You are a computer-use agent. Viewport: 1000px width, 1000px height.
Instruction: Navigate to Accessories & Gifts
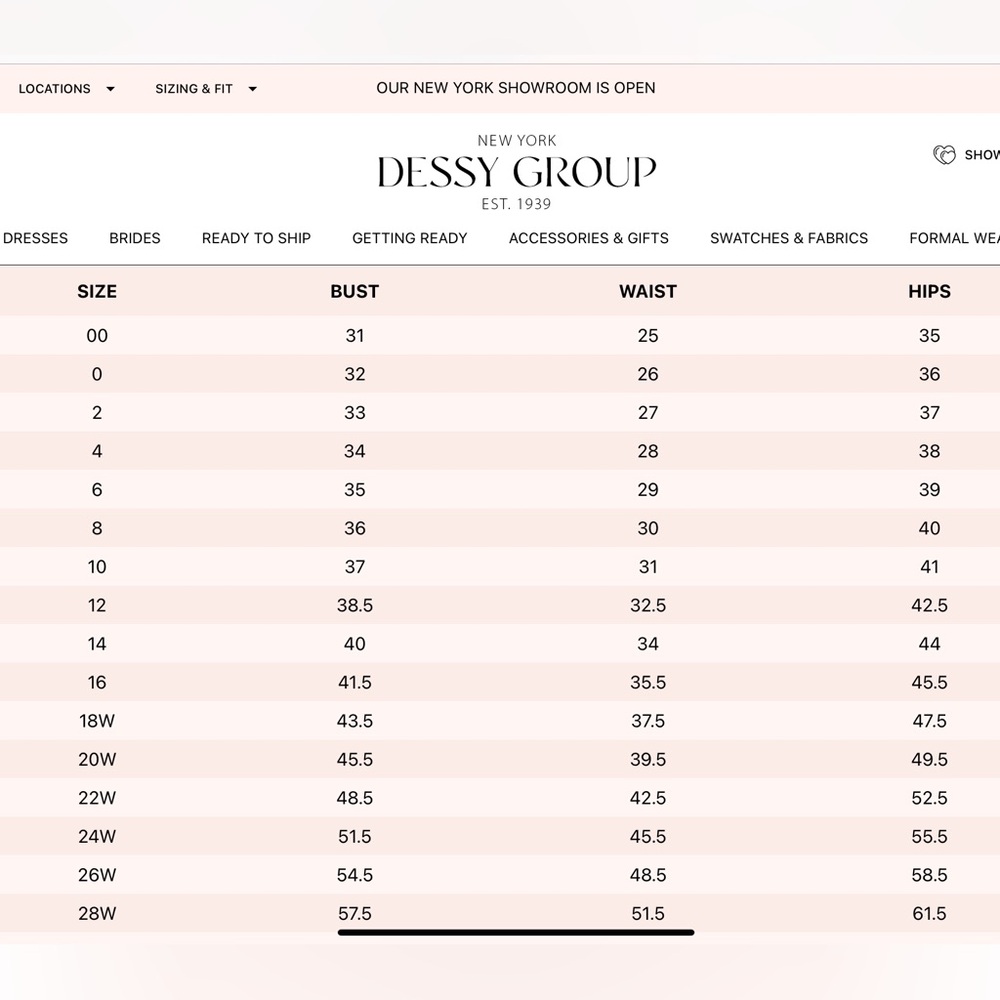[589, 238]
